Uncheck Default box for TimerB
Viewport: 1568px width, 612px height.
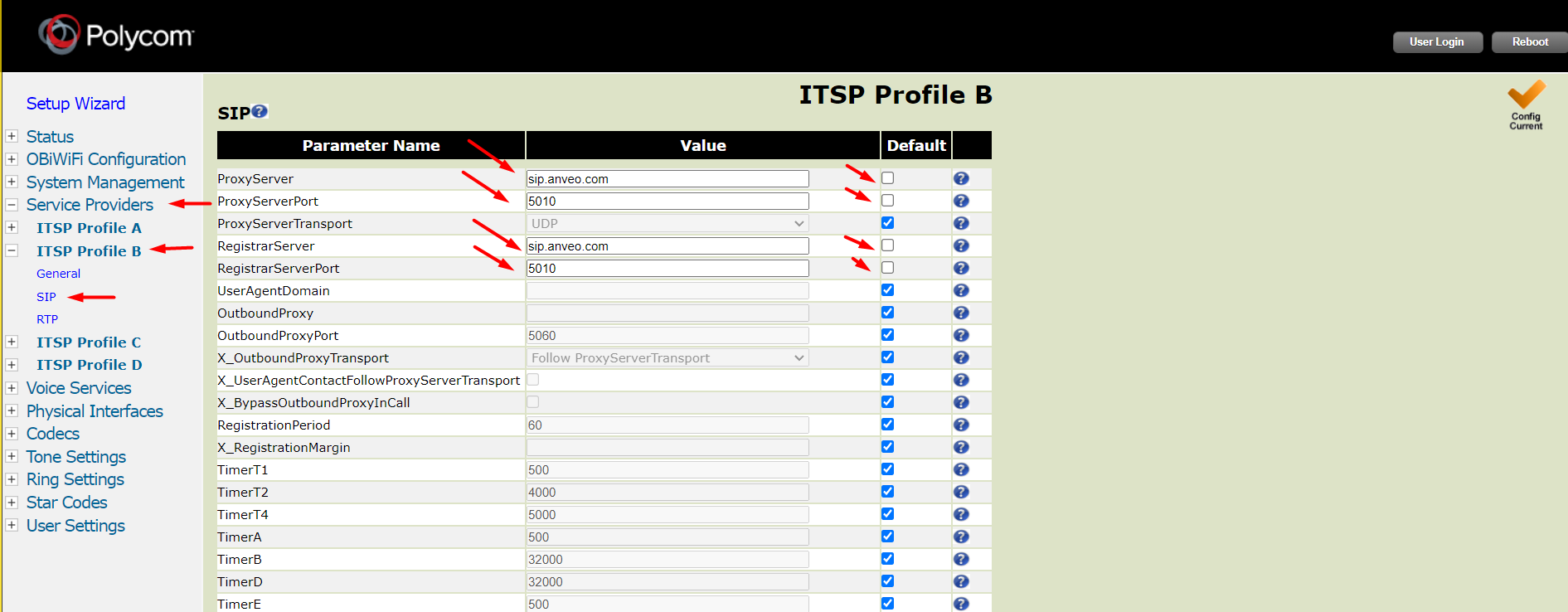(887, 558)
